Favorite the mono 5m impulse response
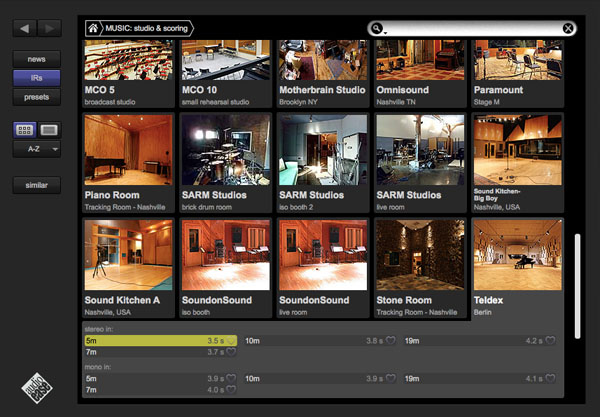This screenshot has height=417, width=600. (x=231, y=378)
